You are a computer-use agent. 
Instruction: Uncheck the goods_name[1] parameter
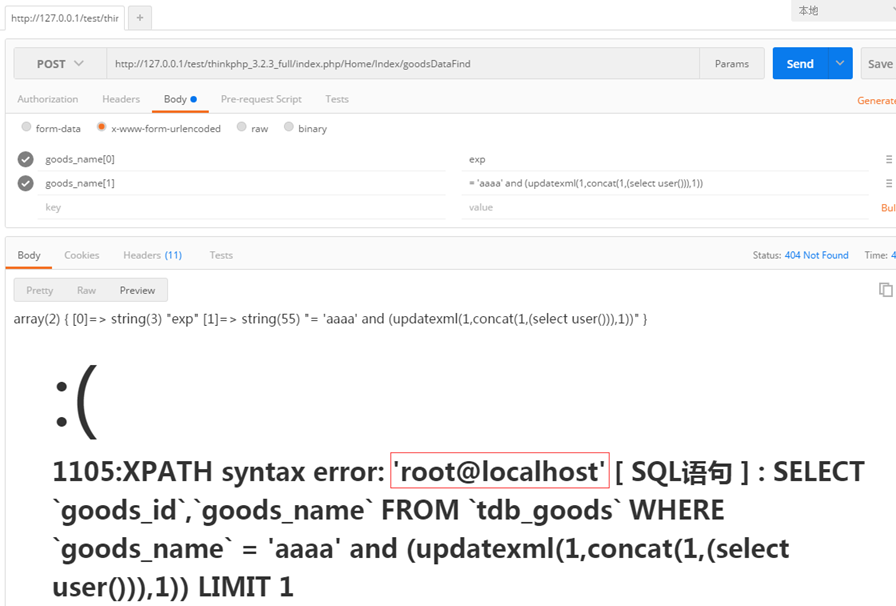[x=25, y=184]
